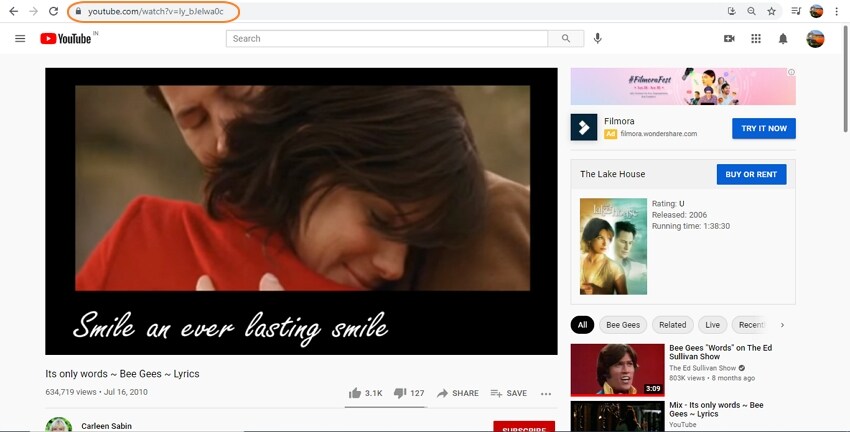Click the Filmora logo icon
This screenshot has width=850, height=432.
tap(584, 127)
